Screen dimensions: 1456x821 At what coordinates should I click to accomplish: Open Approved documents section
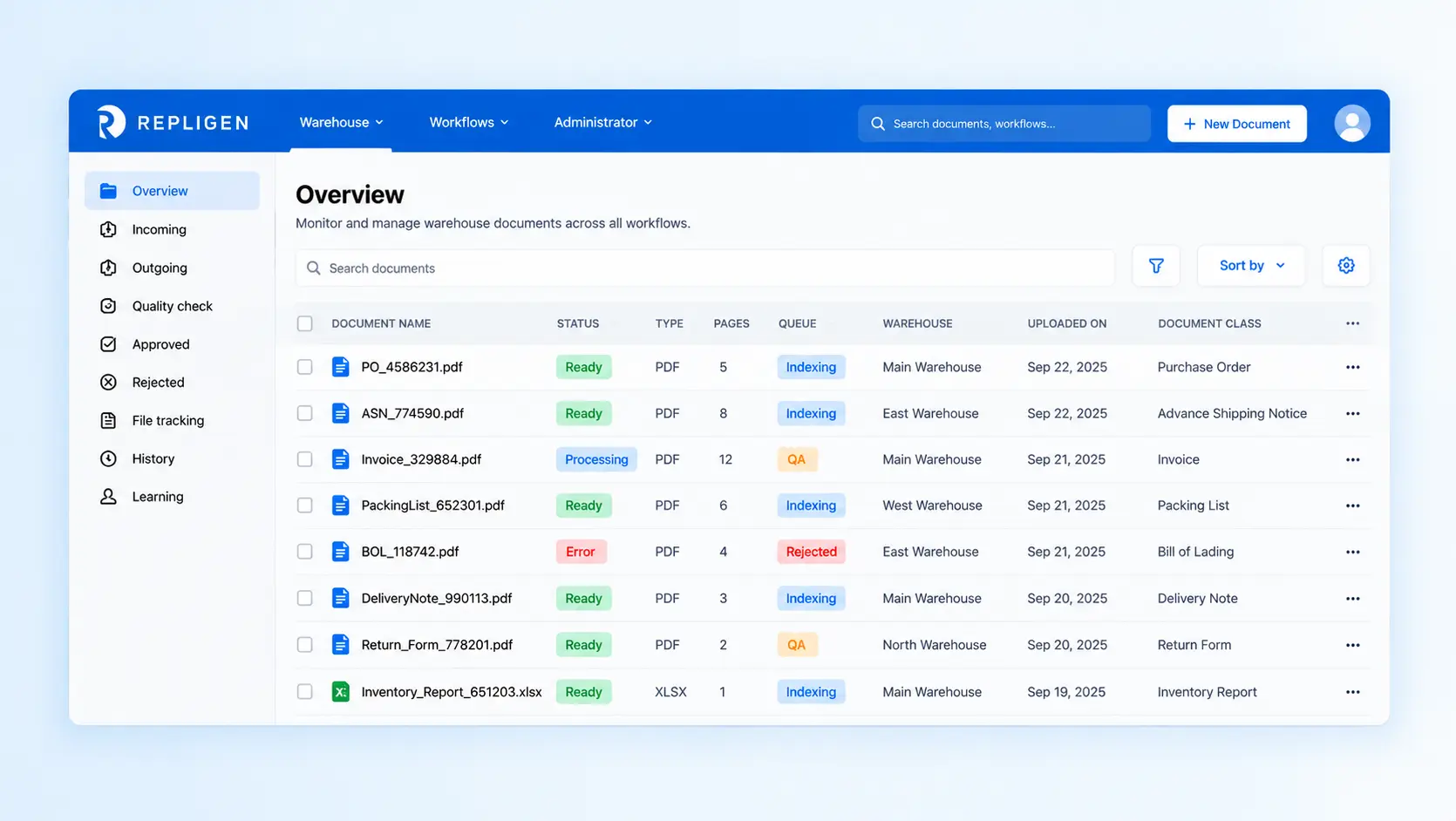172,344
